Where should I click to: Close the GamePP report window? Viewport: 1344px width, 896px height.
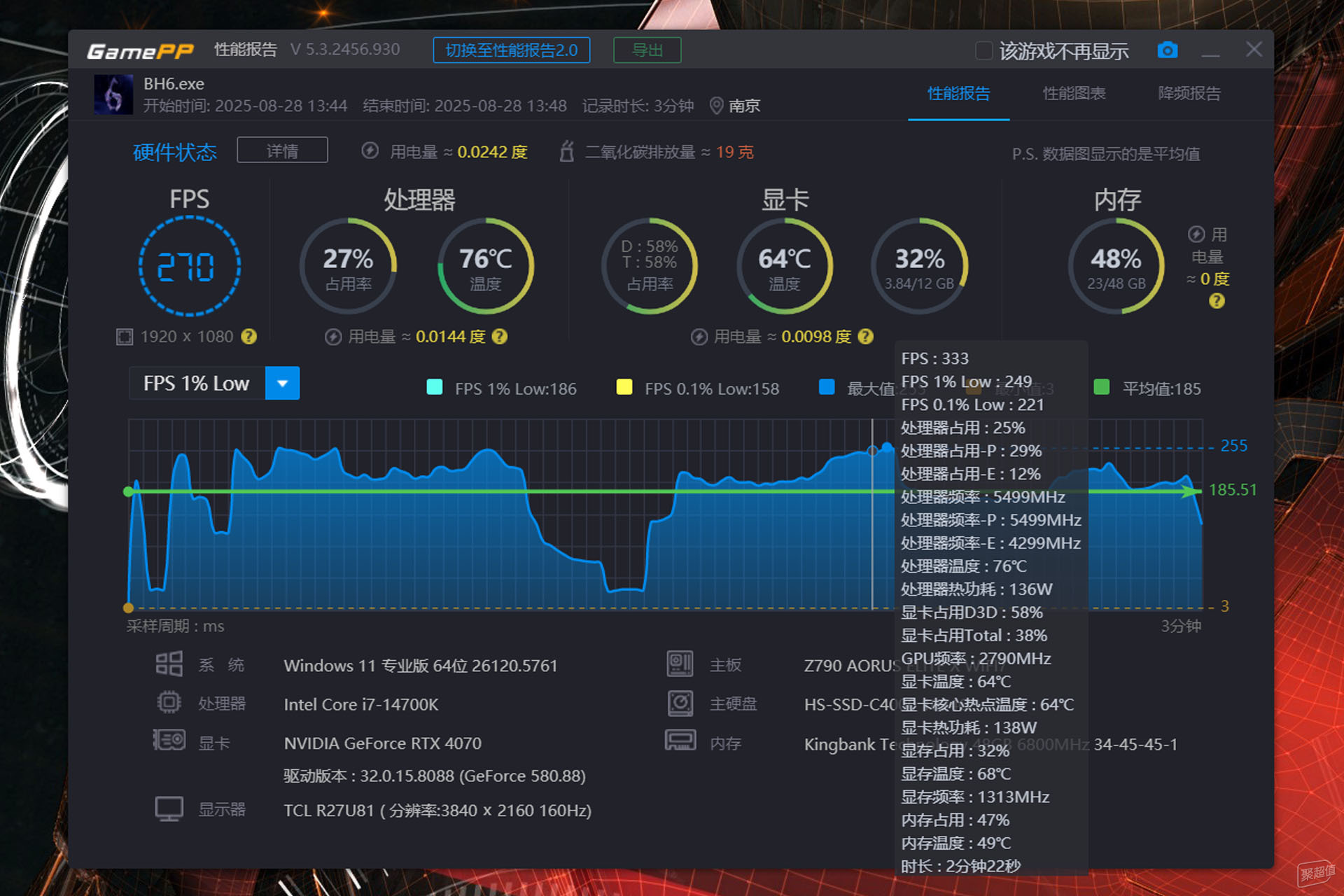(x=1254, y=50)
